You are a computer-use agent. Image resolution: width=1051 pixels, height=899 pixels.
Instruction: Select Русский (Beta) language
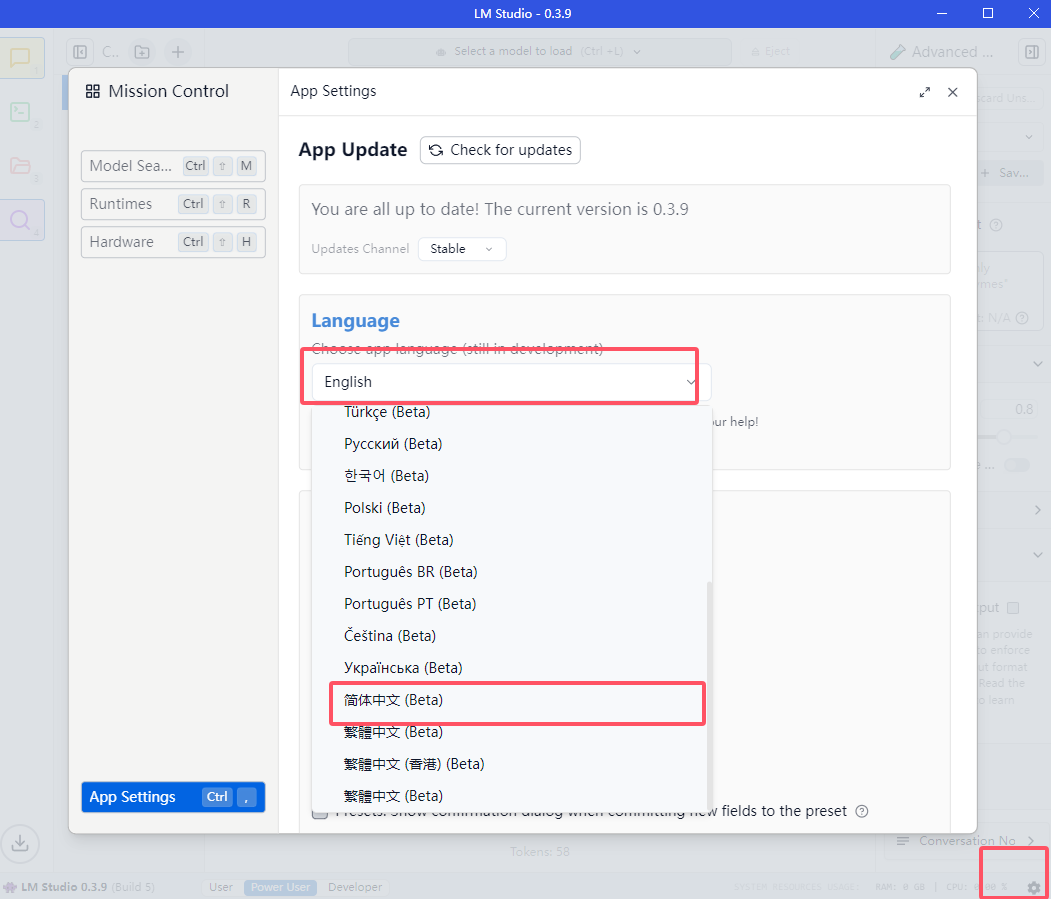(x=509, y=444)
